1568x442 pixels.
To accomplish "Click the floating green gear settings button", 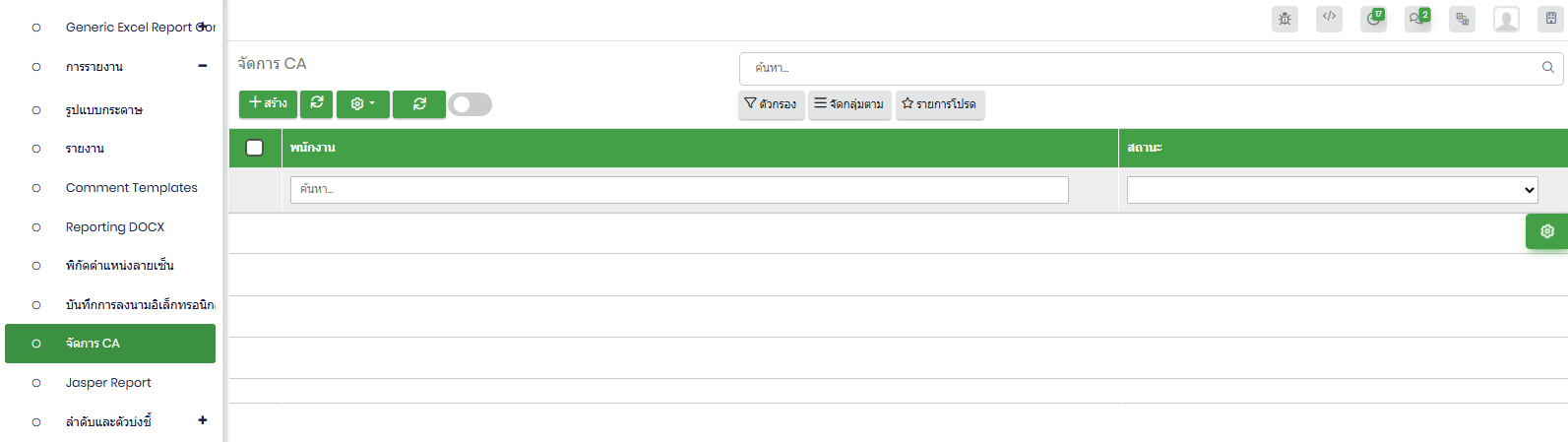I will point(1546,231).
